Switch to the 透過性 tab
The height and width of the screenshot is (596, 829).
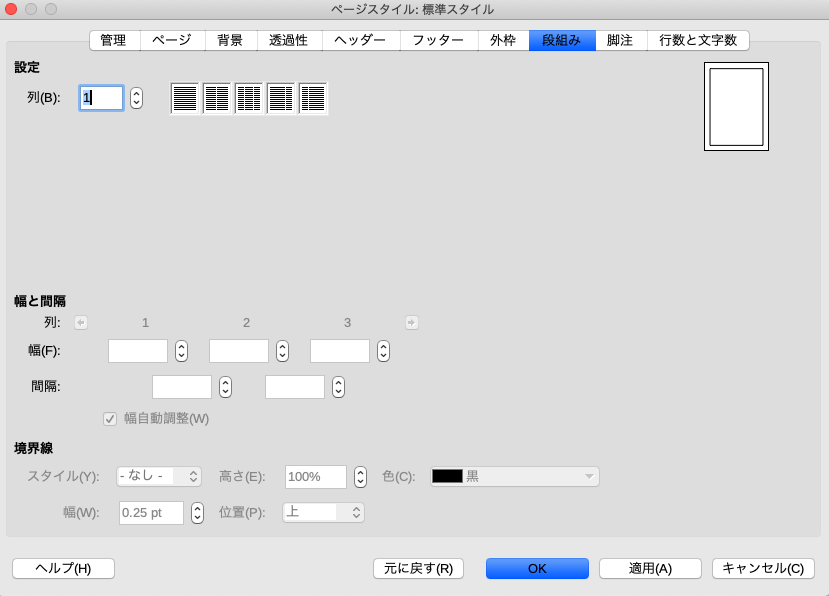(x=290, y=40)
